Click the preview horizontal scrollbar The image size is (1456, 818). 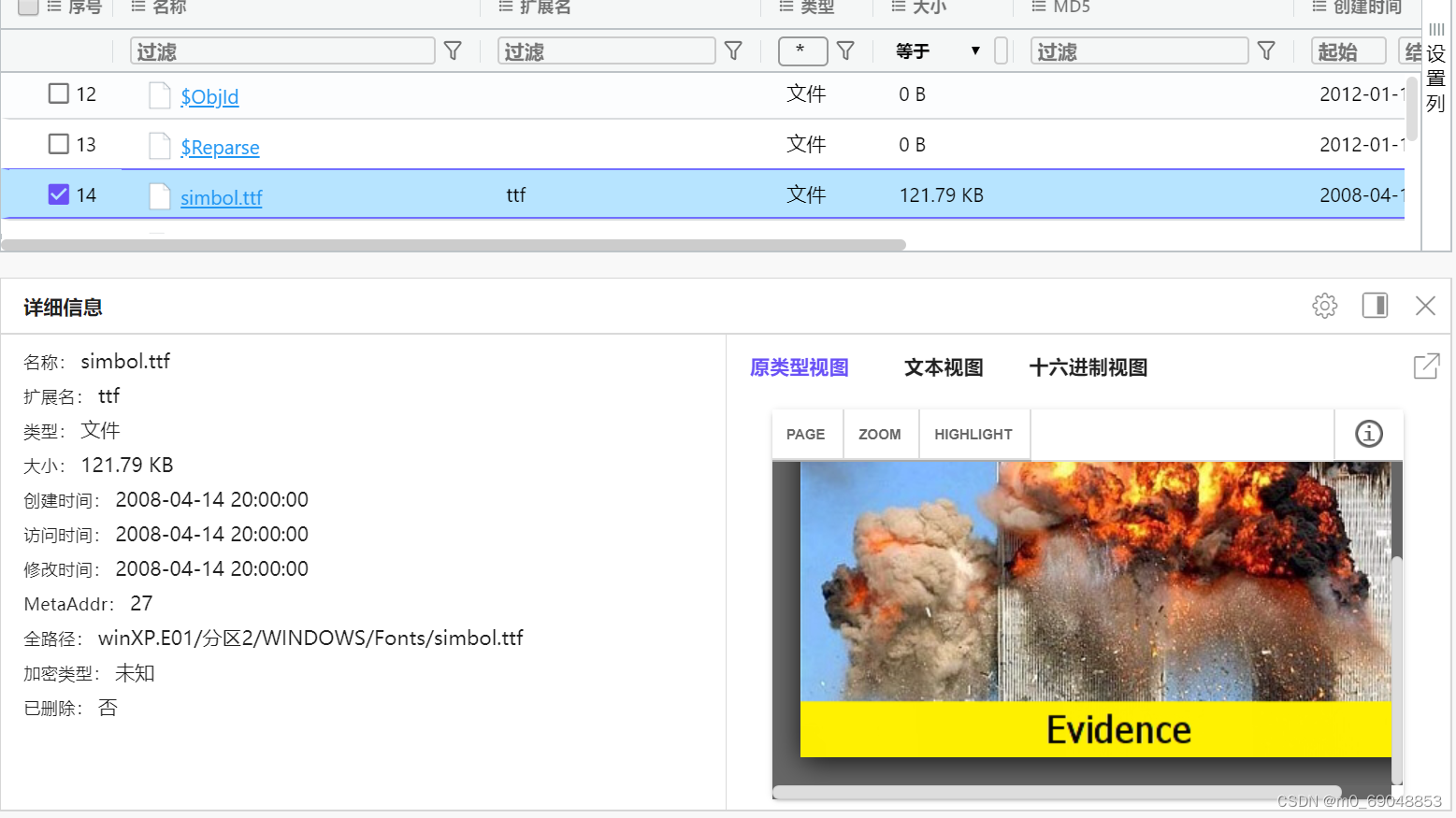point(1057,792)
